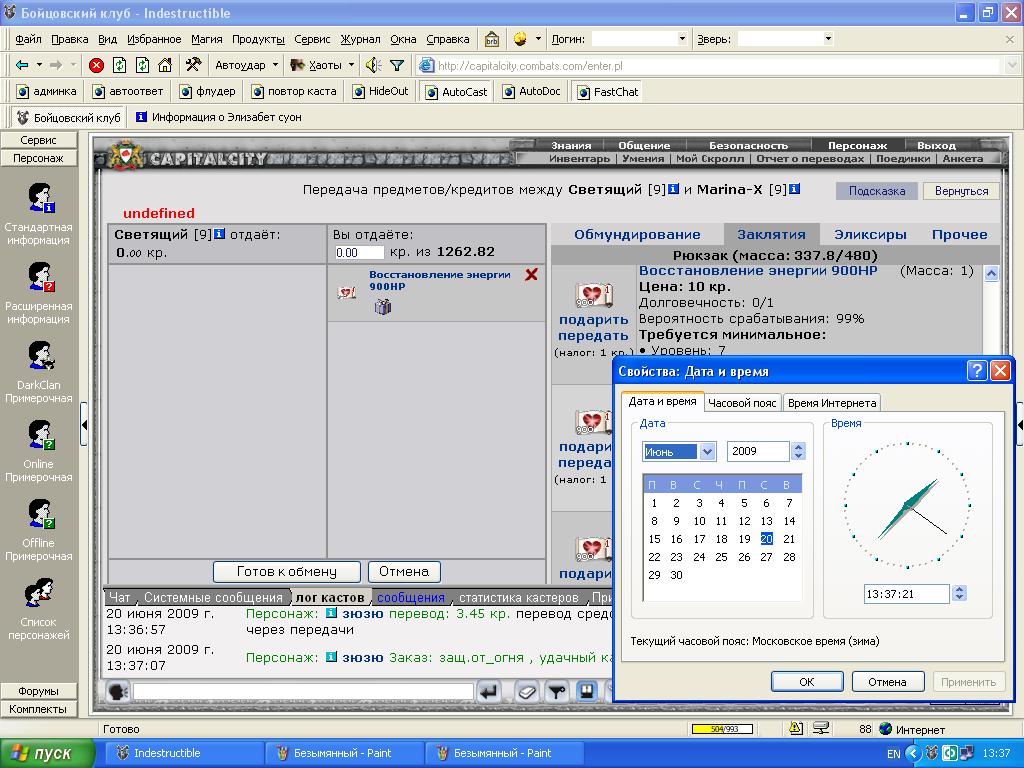The width and height of the screenshot is (1024, 768).
Task: Switch to Время Интернета tab
Action: pos(831,403)
